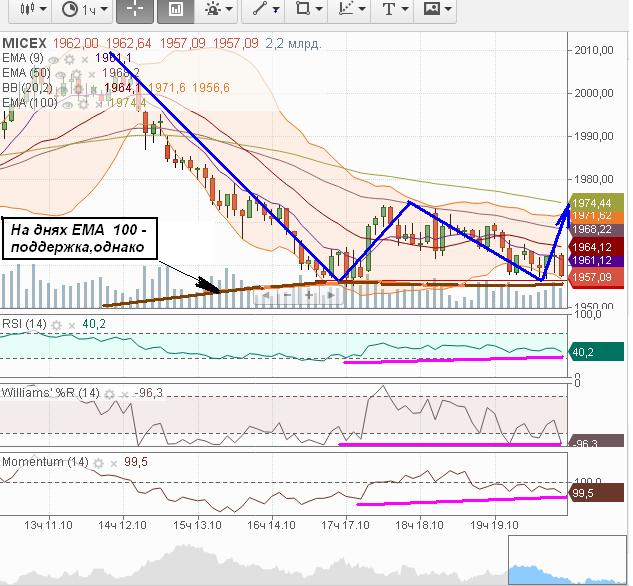This screenshot has width=633, height=586.
Task: Toggle visibility eye for EMA (50)
Action: pos(61,75)
